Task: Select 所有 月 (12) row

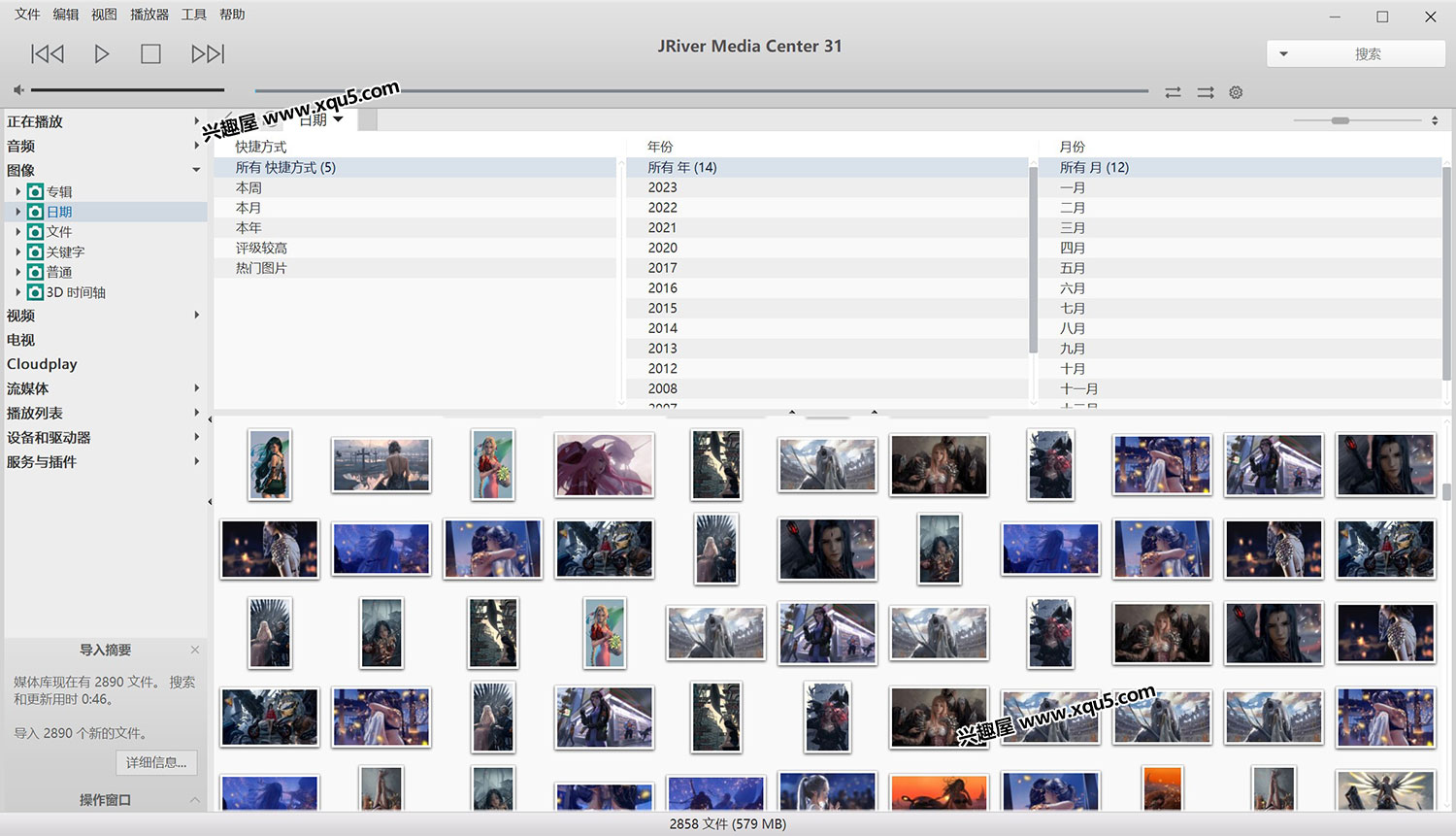Action: [x=1240, y=167]
